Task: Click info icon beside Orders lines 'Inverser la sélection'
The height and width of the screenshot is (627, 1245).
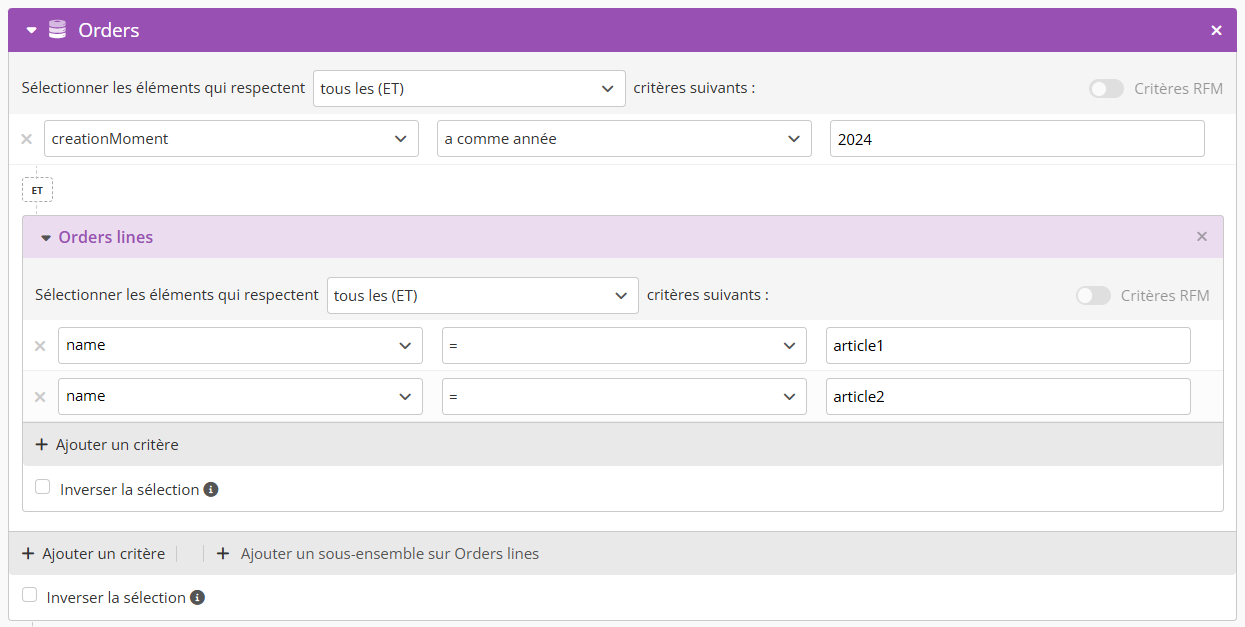Action: (x=211, y=489)
